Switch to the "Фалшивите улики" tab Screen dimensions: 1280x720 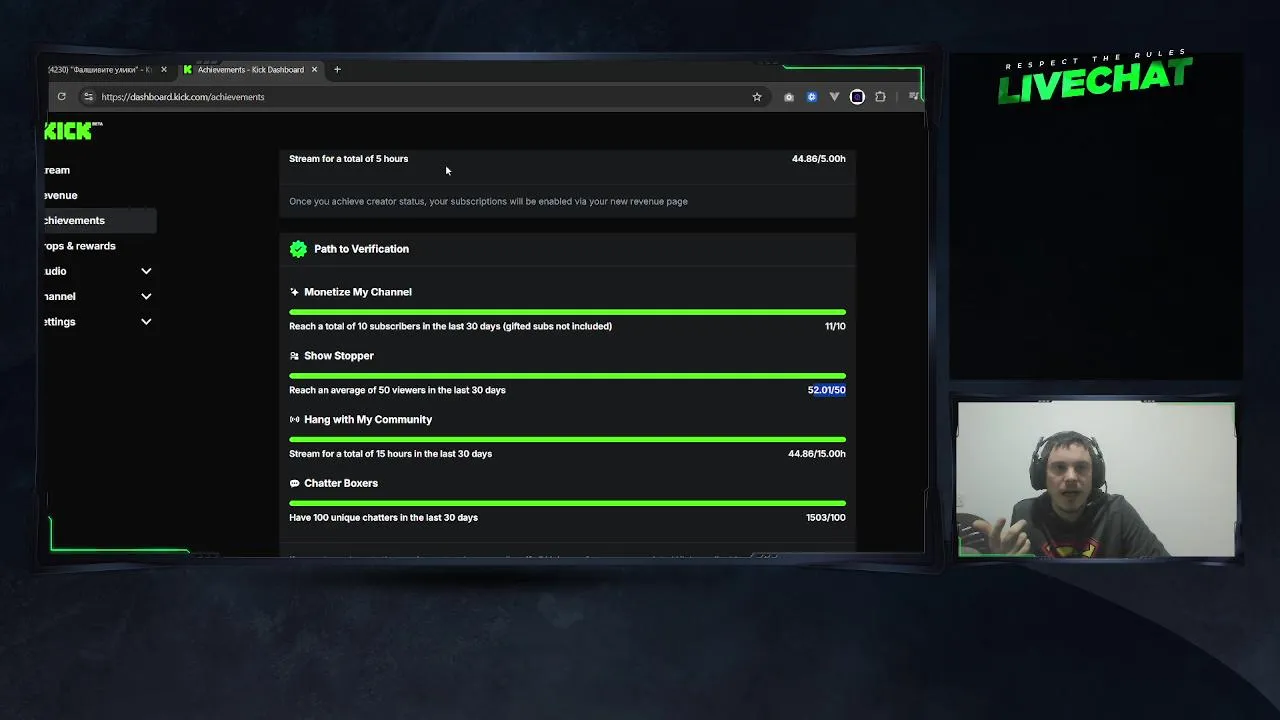100,70
